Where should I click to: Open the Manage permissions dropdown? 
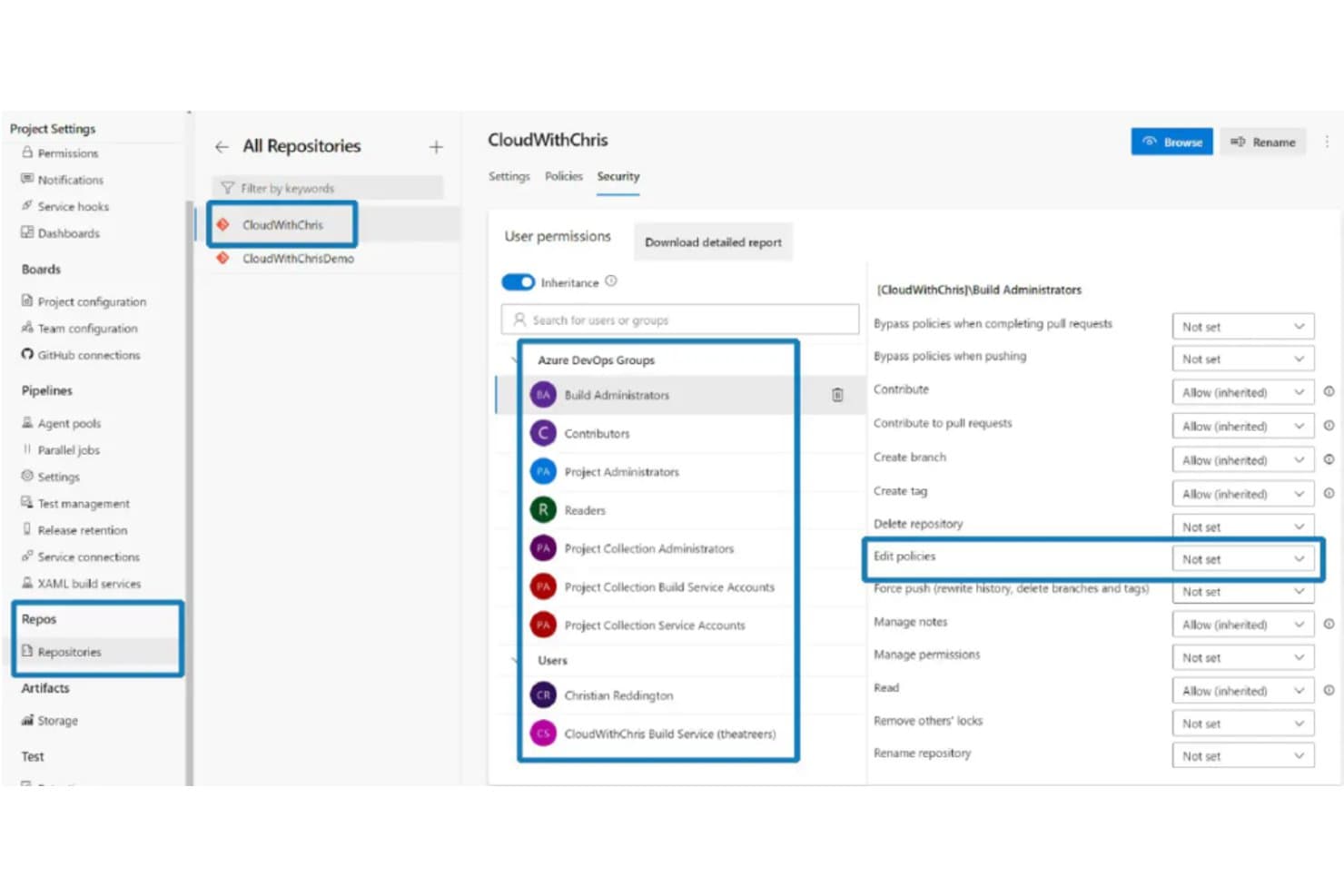[1242, 657]
